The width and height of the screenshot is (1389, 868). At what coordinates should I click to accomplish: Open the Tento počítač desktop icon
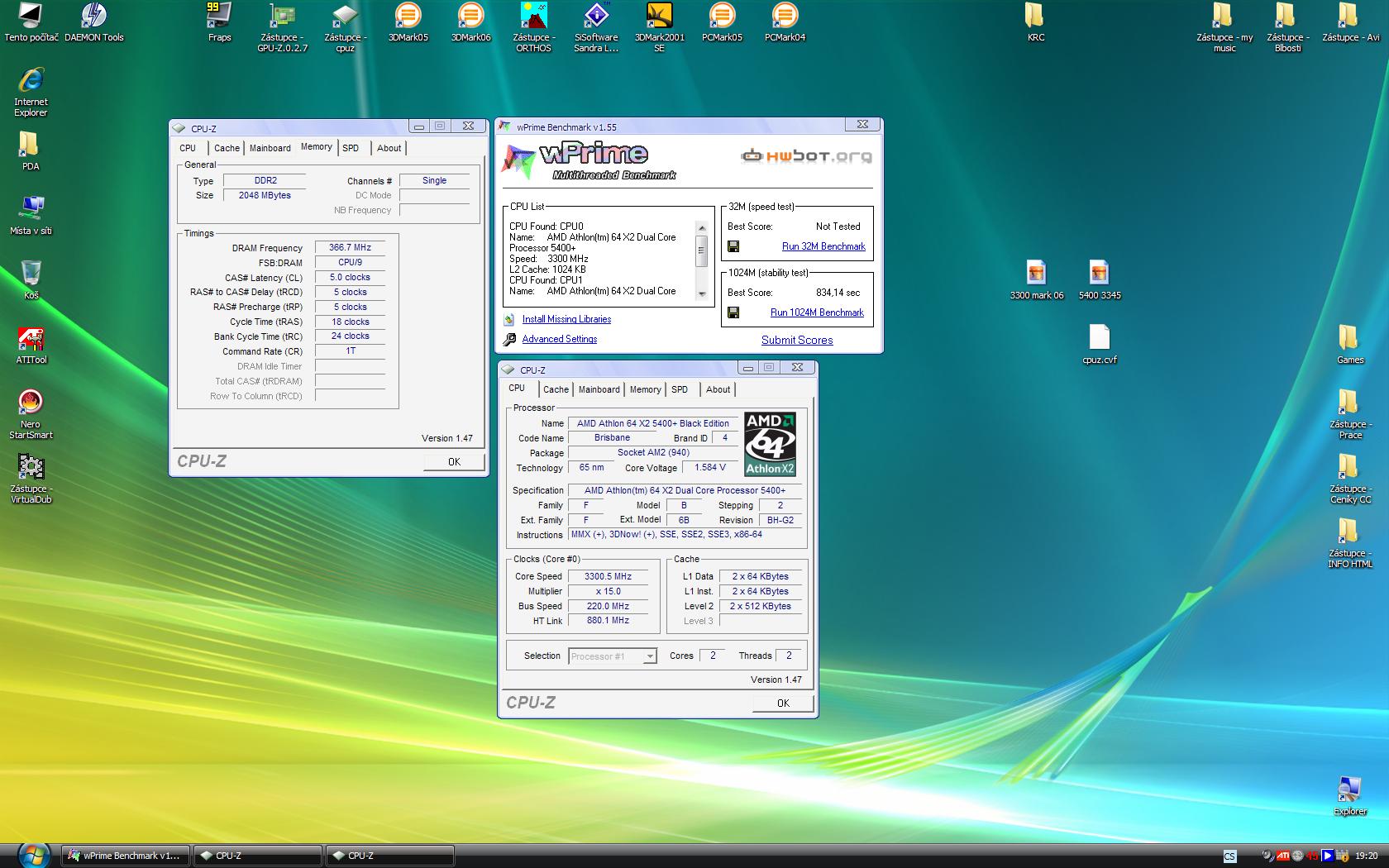tap(31, 22)
